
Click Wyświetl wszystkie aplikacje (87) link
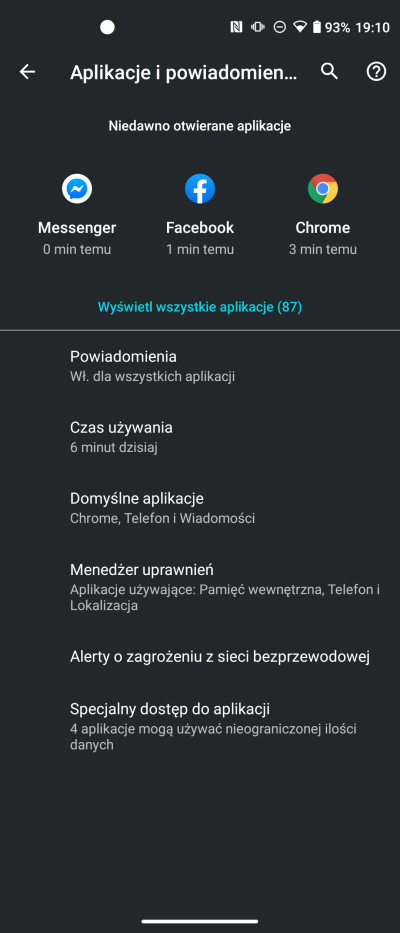[200, 308]
